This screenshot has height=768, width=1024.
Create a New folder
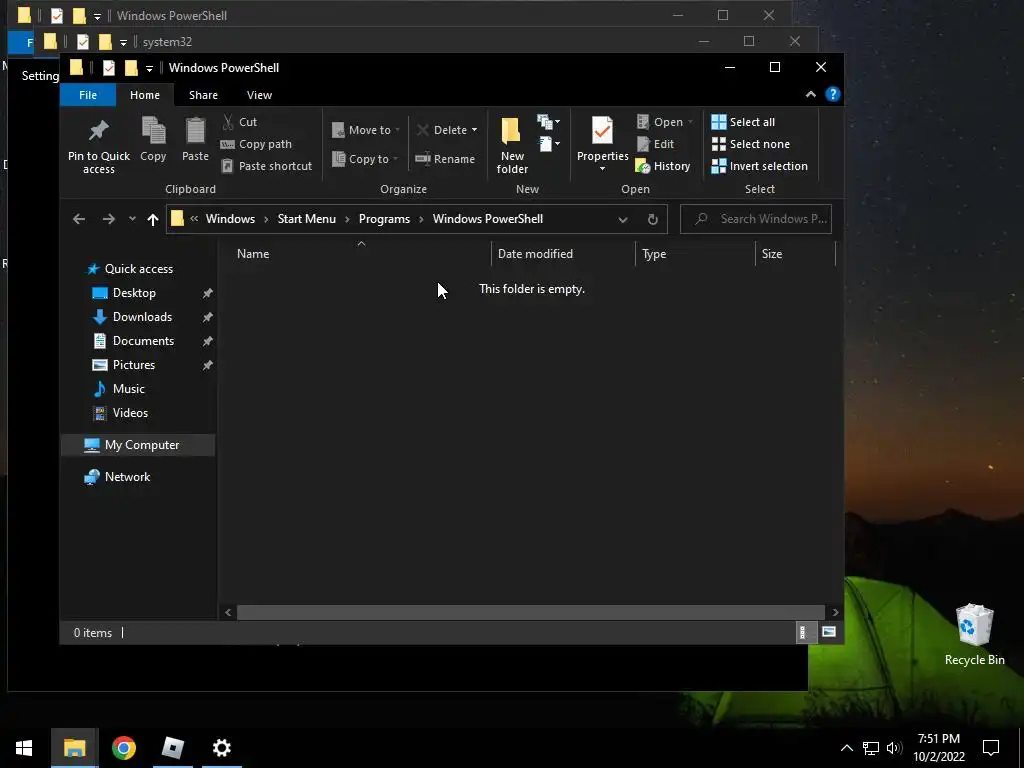512,145
